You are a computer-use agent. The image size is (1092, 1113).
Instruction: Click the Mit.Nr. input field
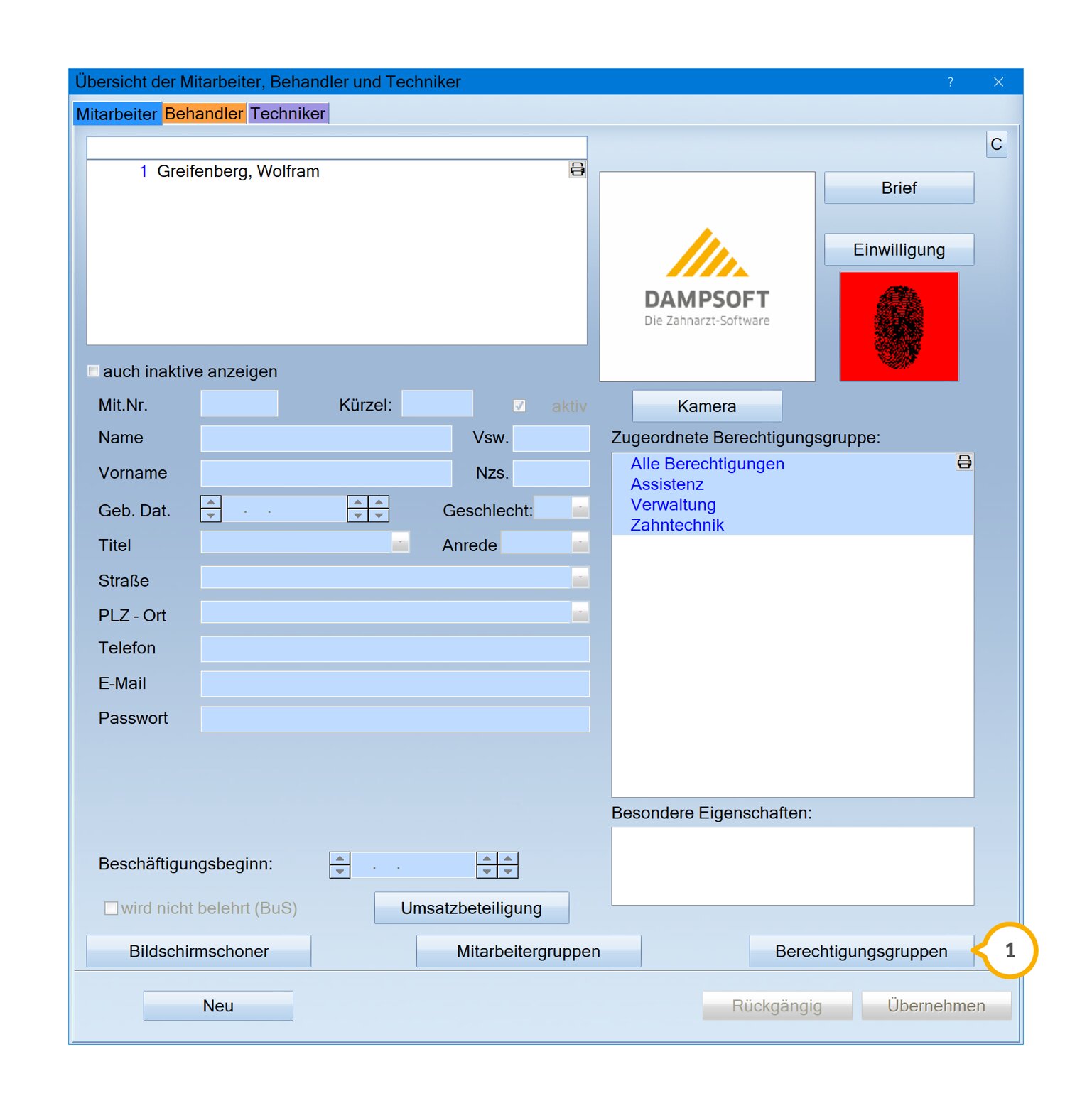(x=239, y=403)
